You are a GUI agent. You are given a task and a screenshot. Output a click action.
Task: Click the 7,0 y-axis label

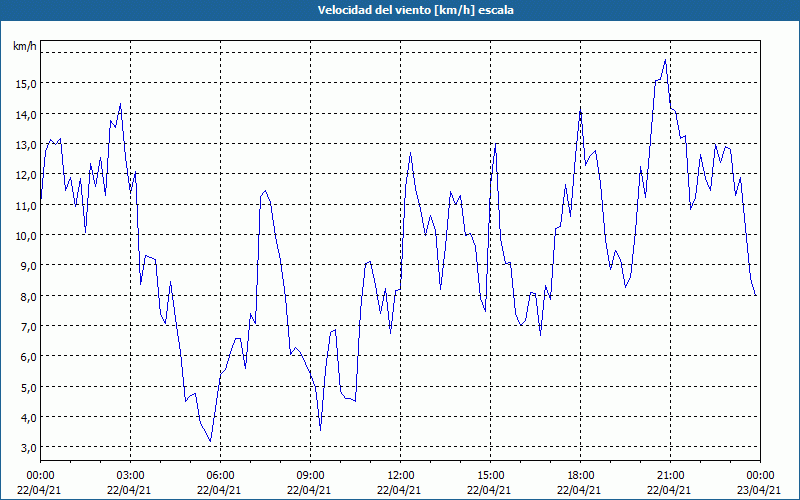[28, 327]
